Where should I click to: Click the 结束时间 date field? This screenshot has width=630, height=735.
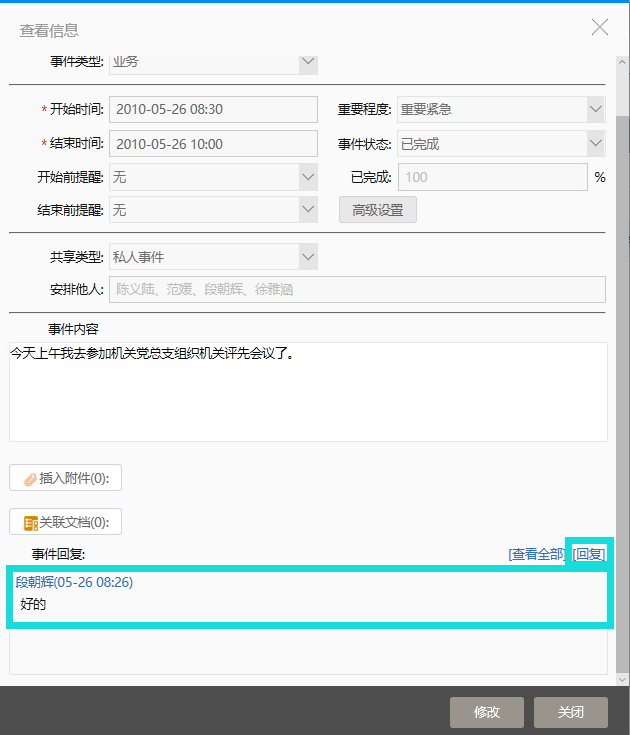coord(212,144)
